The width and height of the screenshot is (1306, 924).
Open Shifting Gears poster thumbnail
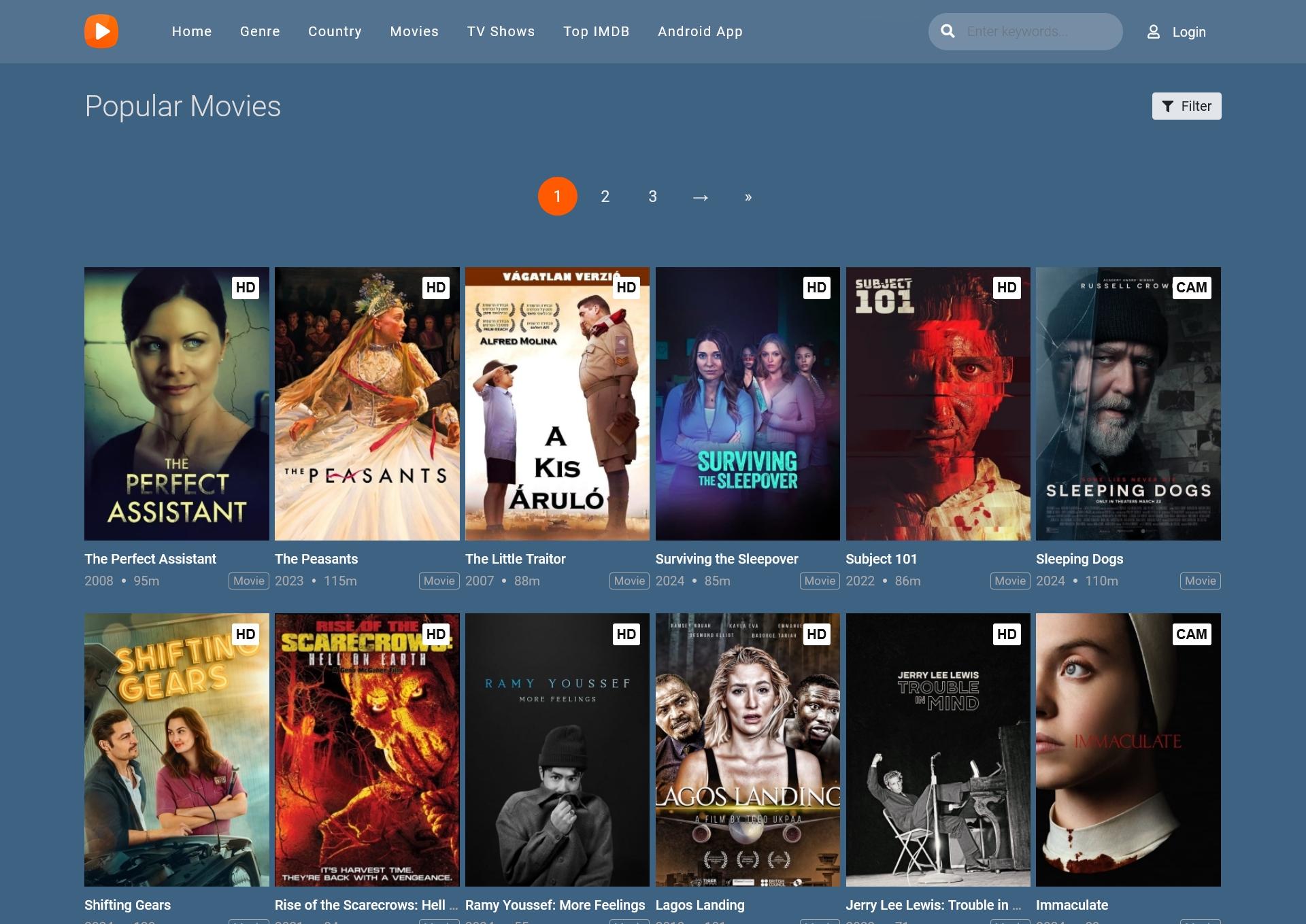point(177,750)
